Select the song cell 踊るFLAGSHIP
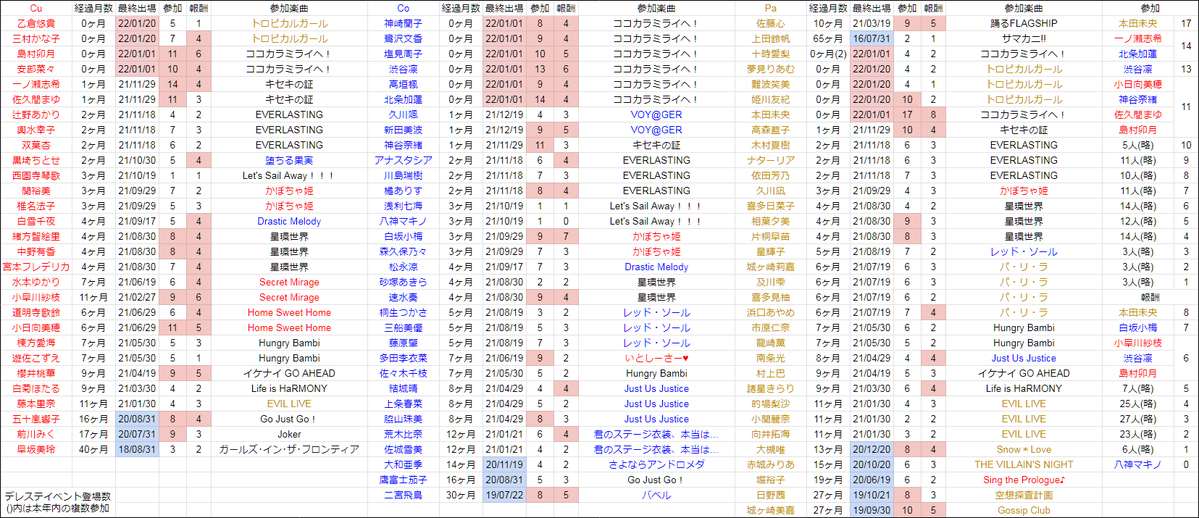Viewport: 1199px width, 518px height. 1023,23
